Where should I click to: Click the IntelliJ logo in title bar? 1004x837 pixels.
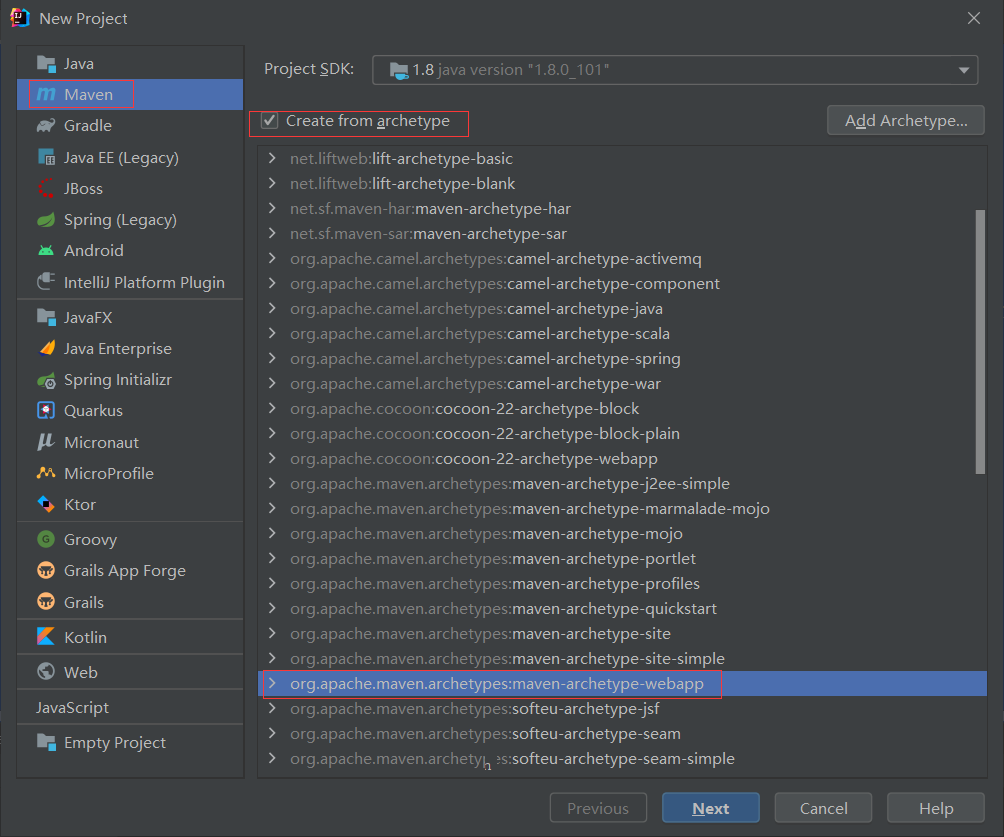click(20, 18)
